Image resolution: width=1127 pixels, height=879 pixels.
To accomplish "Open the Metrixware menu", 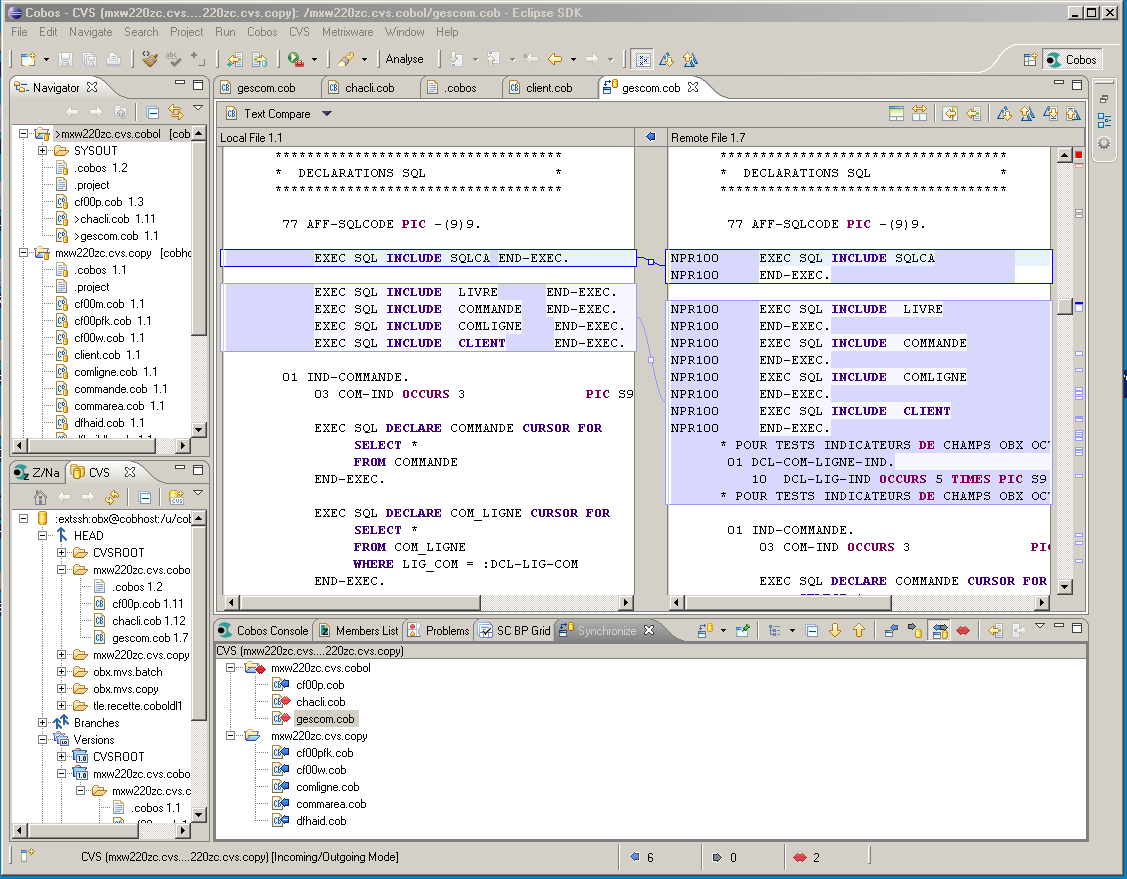I will coord(347,32).
